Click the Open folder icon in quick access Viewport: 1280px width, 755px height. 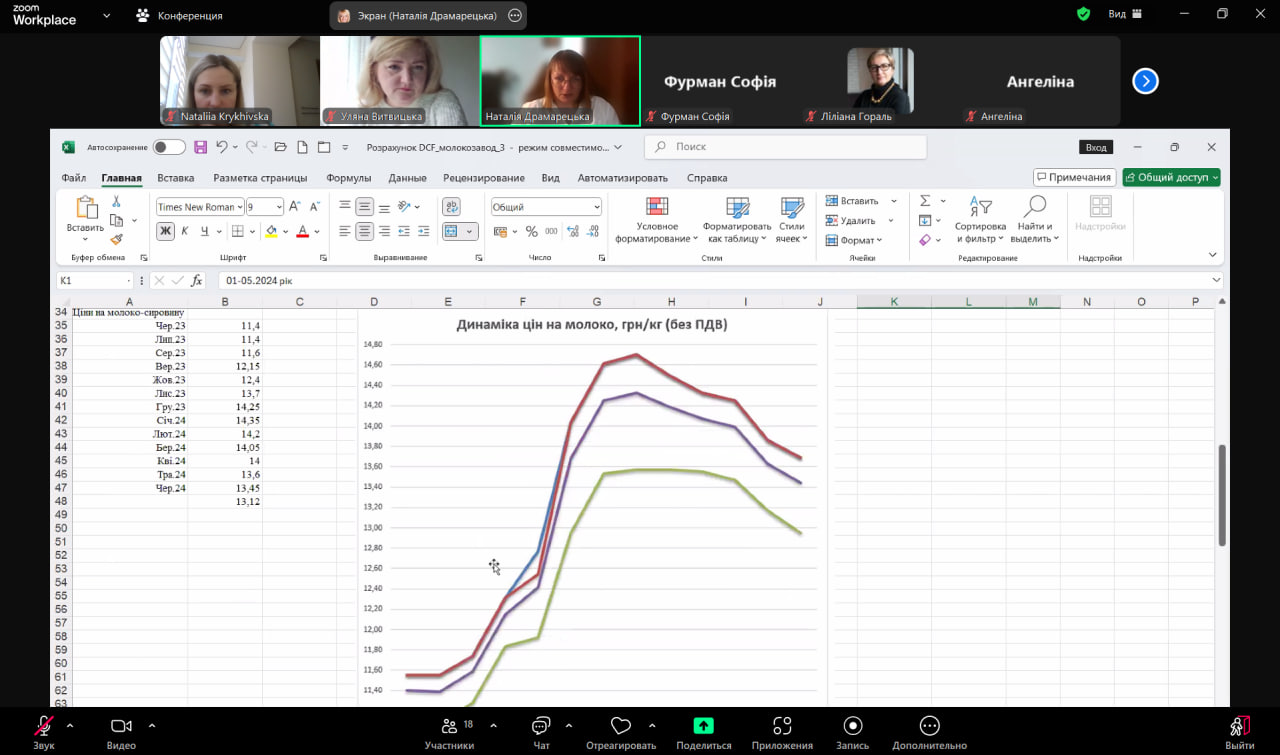280,147
